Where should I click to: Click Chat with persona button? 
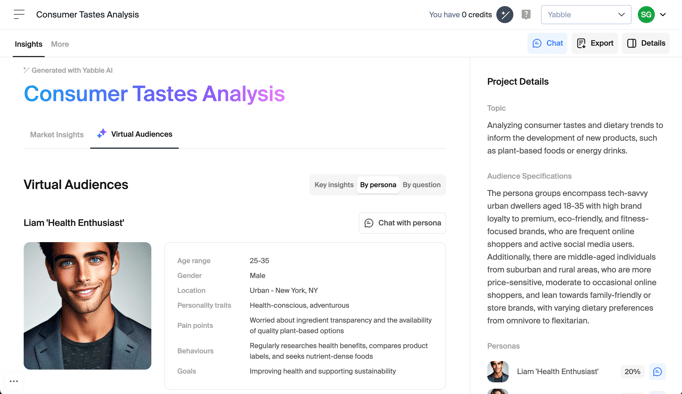[402, 223]
